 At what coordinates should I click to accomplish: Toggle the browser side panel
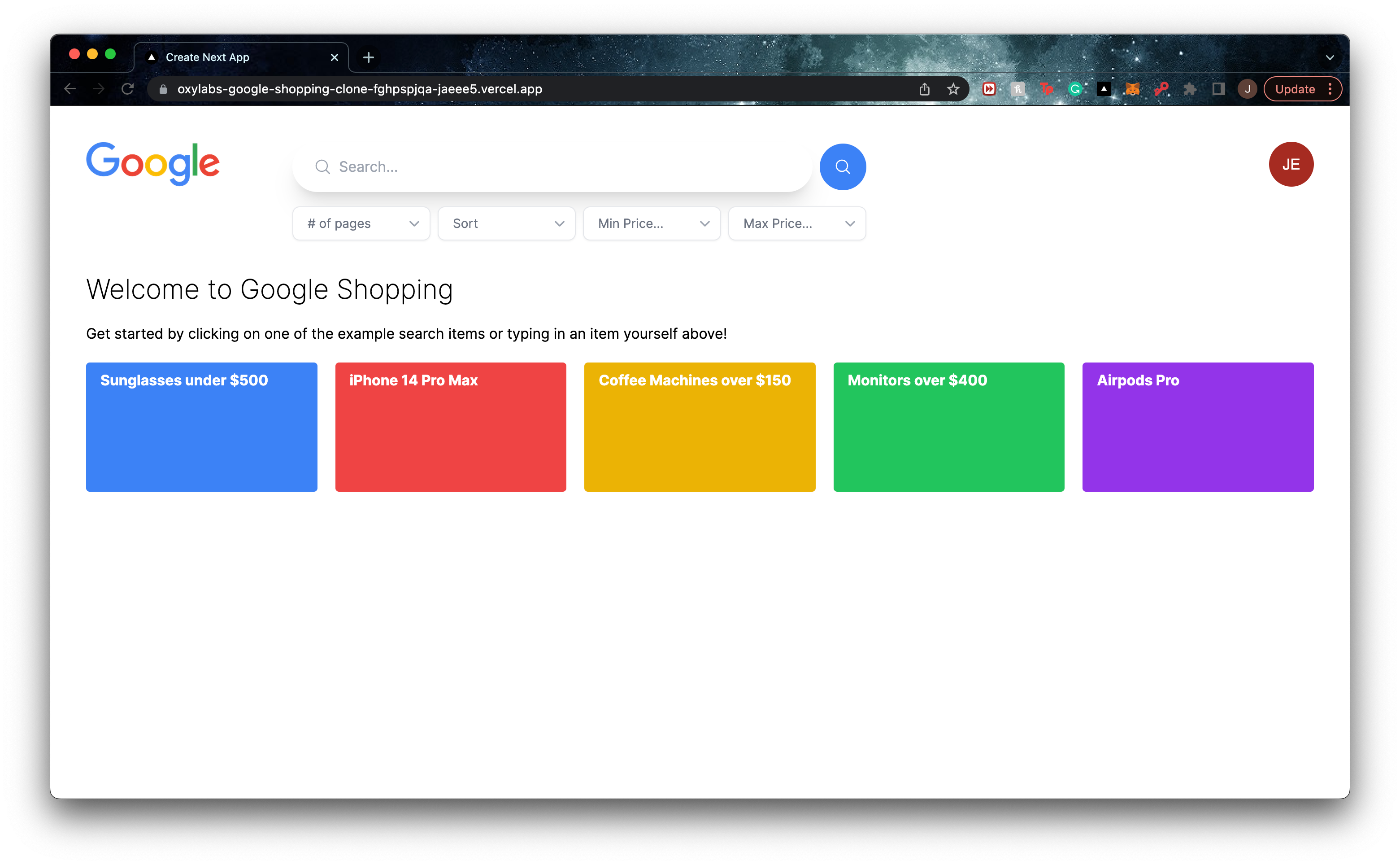(1218, 89)
